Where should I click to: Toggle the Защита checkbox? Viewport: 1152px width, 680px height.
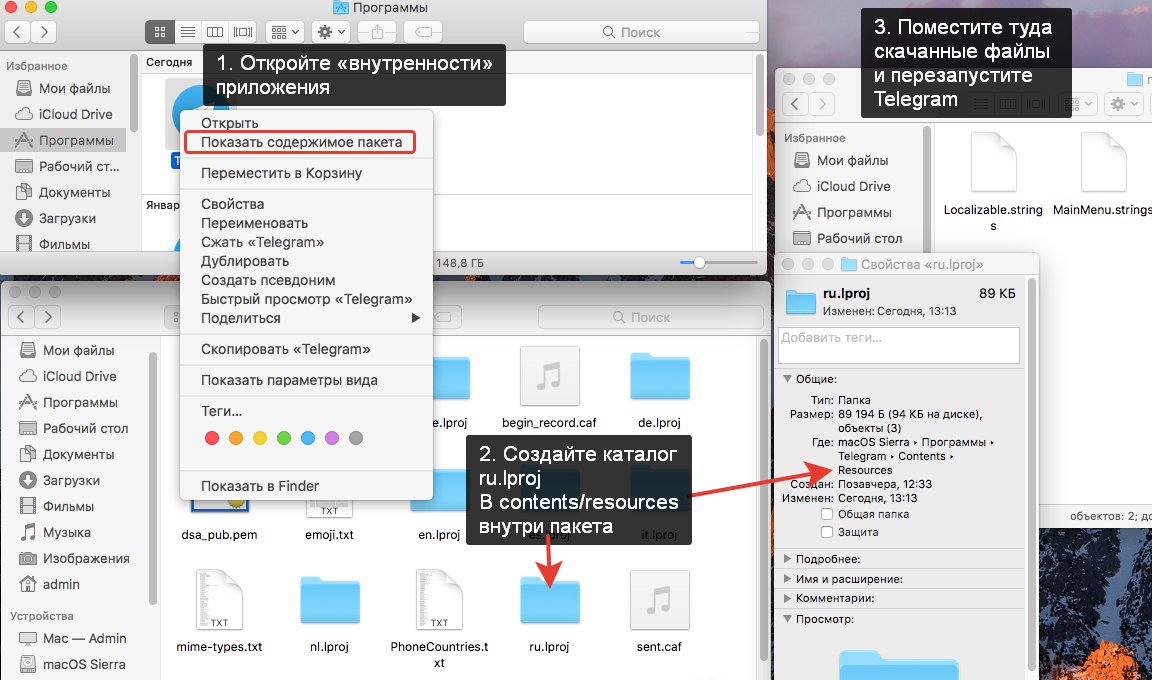tap(827, 532)
